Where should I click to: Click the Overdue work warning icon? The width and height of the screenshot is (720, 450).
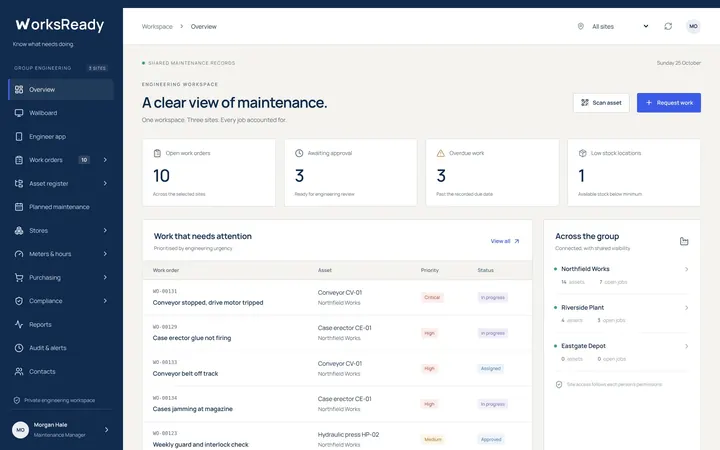(x=440, y=153)
